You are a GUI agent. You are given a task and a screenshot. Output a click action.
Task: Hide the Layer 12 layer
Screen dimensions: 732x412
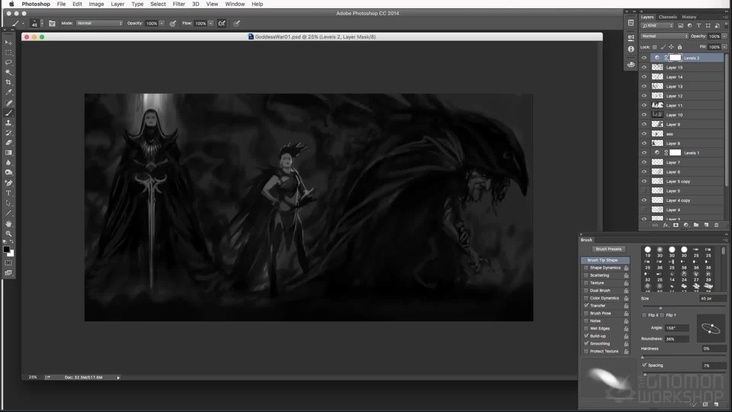pyautogui.click(x=644, y=96)
